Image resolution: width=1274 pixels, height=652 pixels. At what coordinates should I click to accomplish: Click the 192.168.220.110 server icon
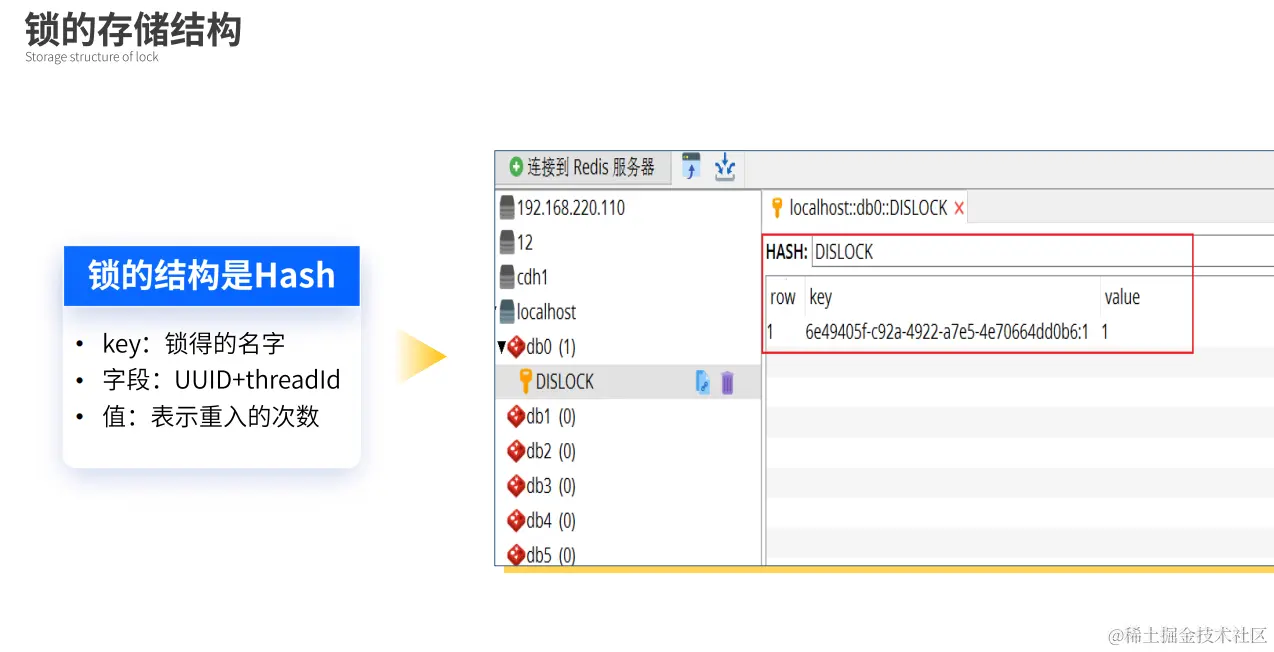[507, 207]
